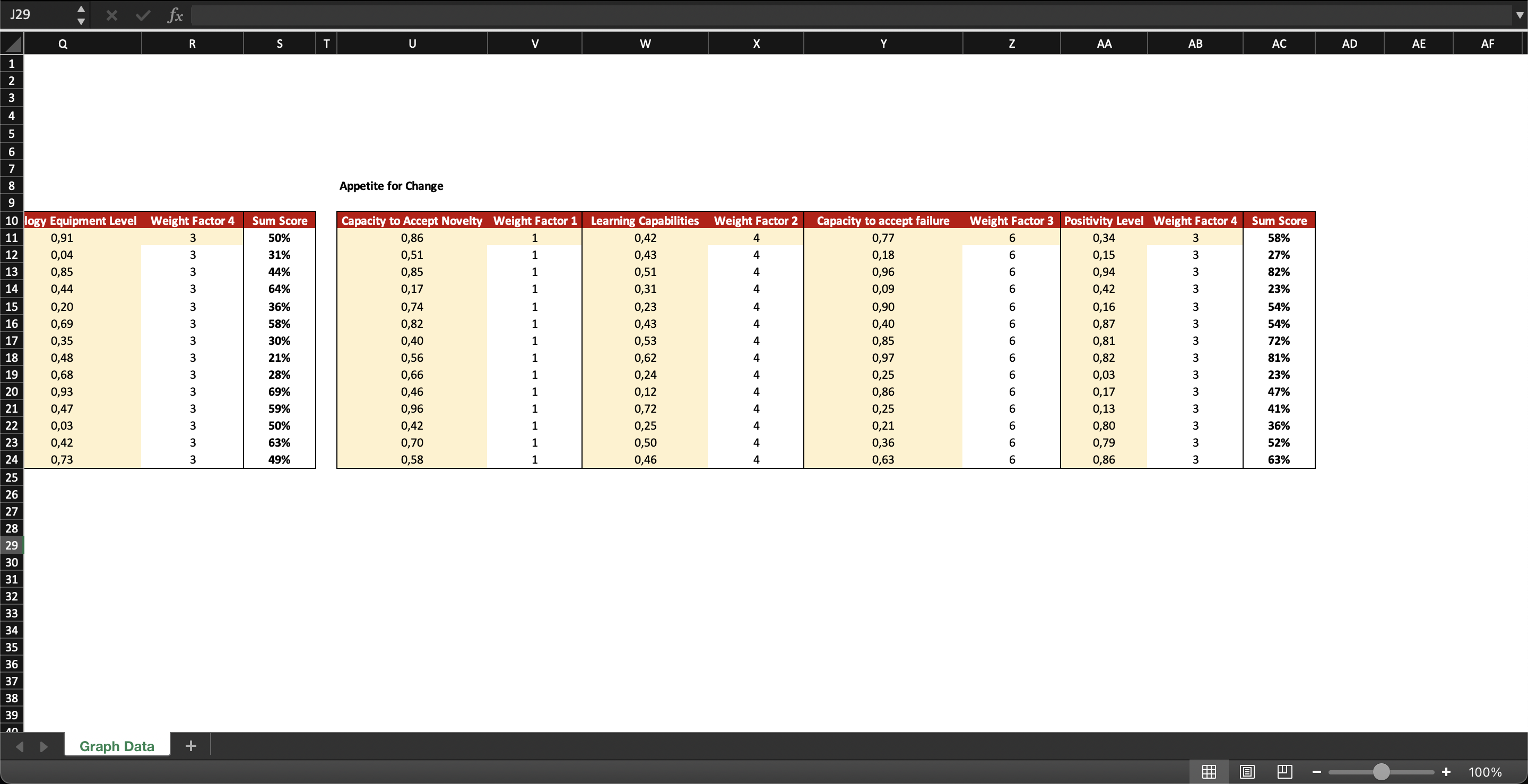Click the 'Learning Capabilities' header cell
This screenshot has width=1528, height=784.
click(645, 221)
